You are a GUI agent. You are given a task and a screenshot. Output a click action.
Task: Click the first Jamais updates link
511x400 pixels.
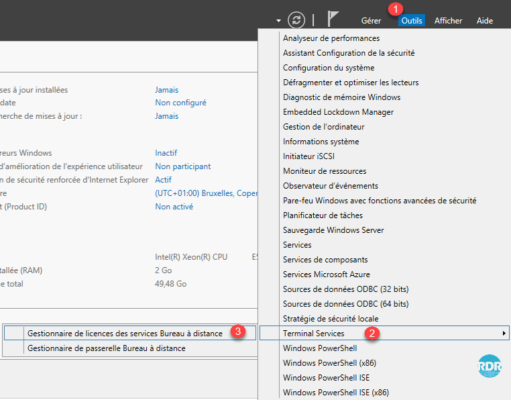(x=167, y=90)
